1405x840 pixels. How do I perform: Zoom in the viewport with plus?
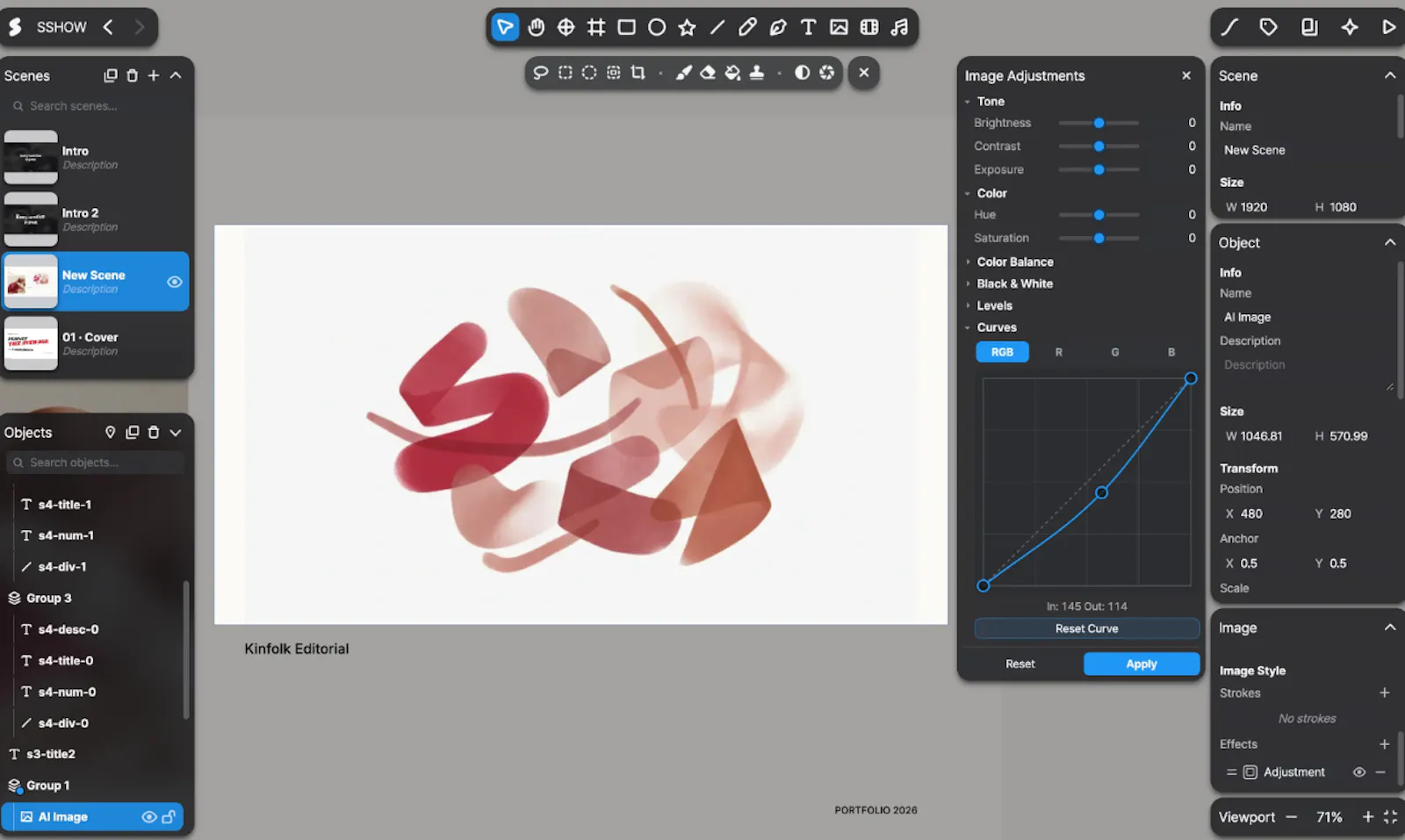(1368, 817)
